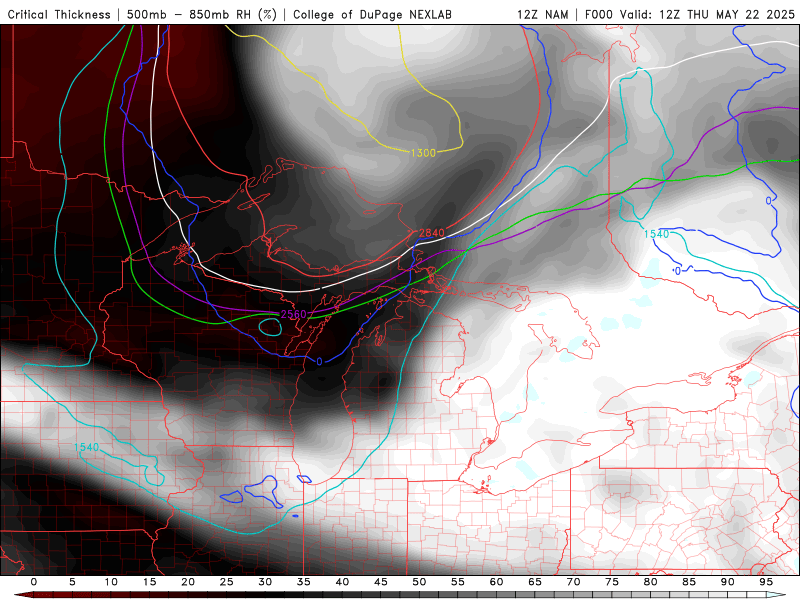The image size is (800, 600).
Task: Select the color scale tick label 60
Action: [x=496, y=582]
